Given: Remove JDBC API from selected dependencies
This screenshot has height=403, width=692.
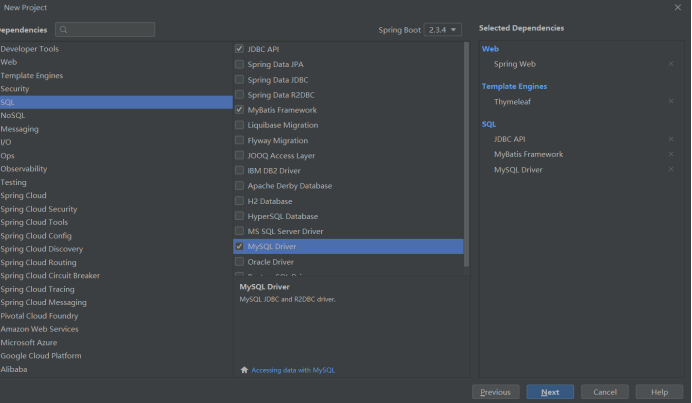Looking at the screenshot, I should [x=671, y=139].
